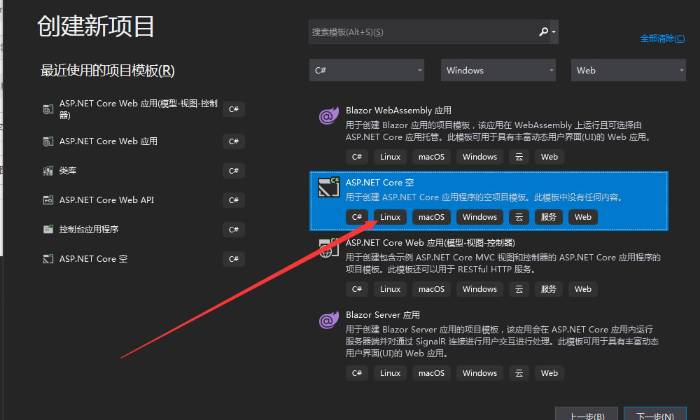Click the 下一步(N) button
The width and height of the screenshot is (700, 420).
[x=655, y=415]
